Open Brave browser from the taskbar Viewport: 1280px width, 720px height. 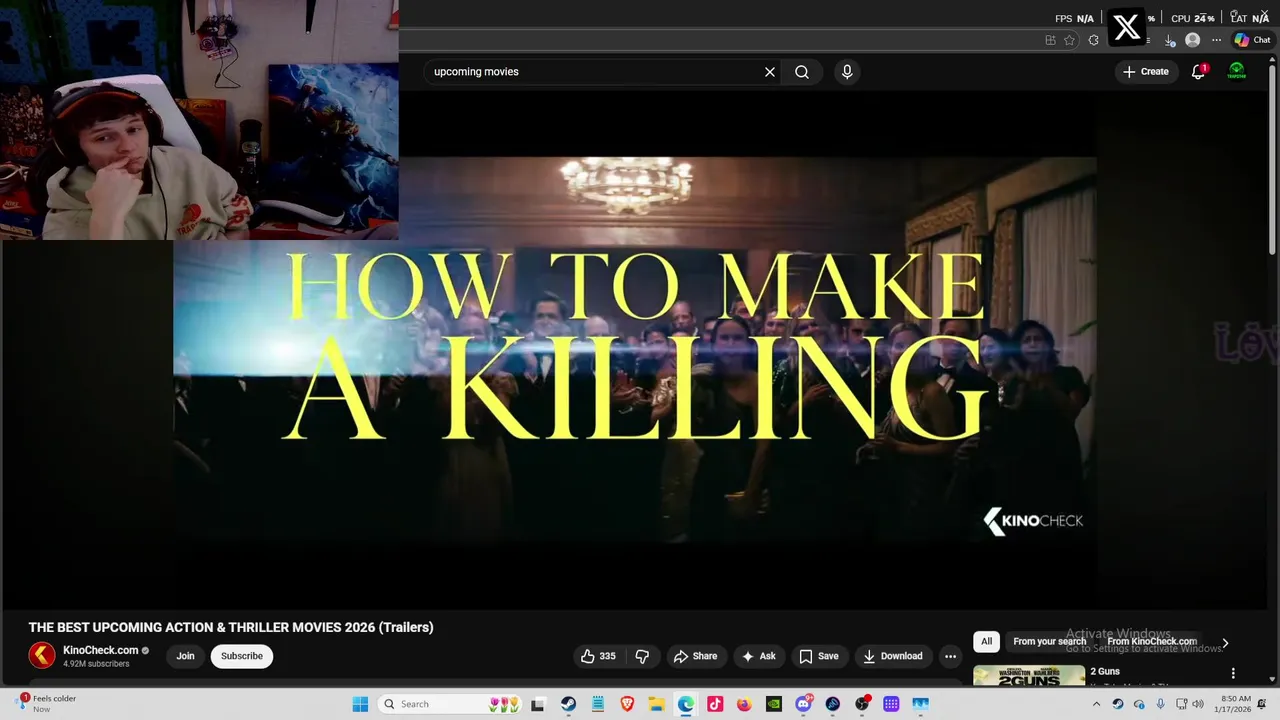point(627,704)
